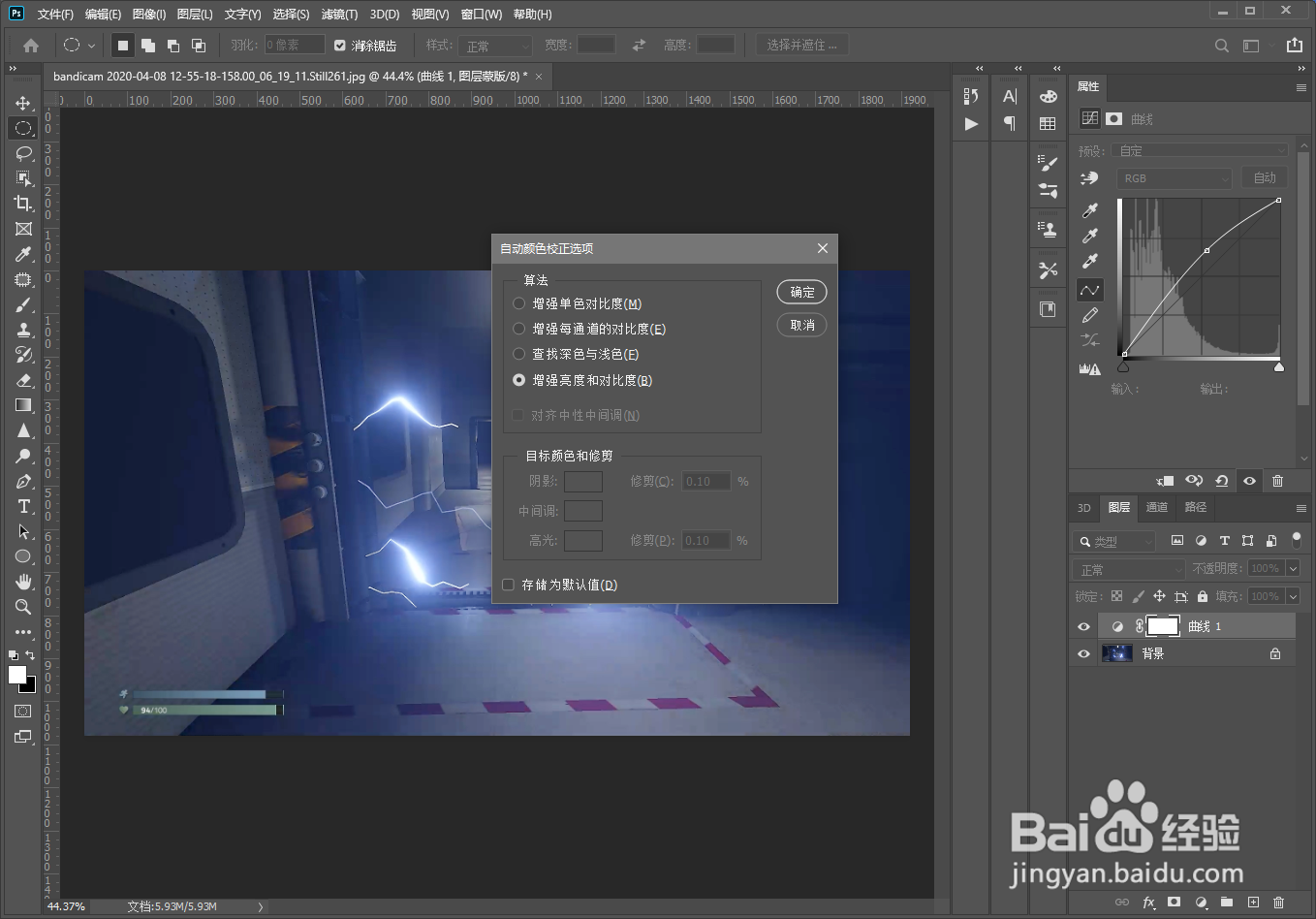1316x919 pixels.
Task: Select the Horizontal Type tool
Action: pos(23,506)
